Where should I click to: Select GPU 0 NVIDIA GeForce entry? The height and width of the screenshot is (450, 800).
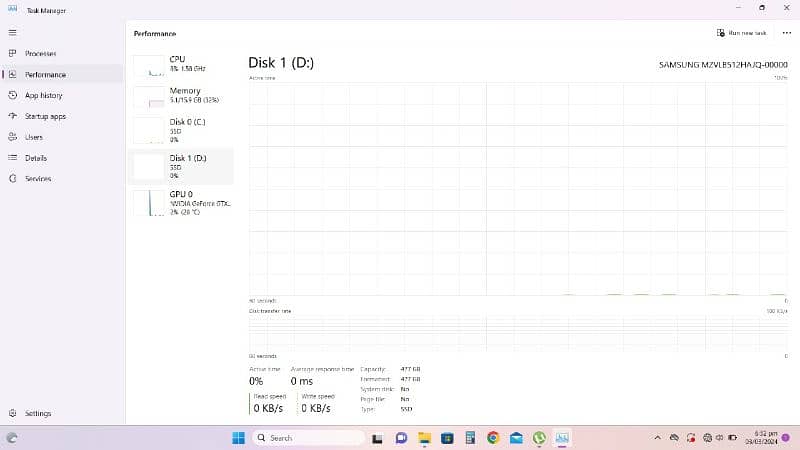click(181, 203)
